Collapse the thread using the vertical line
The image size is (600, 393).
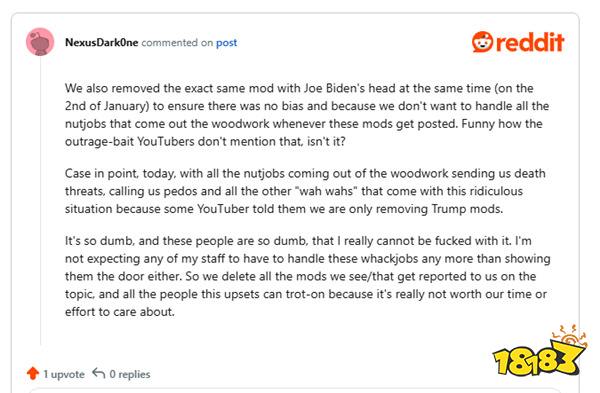point(41,201)
